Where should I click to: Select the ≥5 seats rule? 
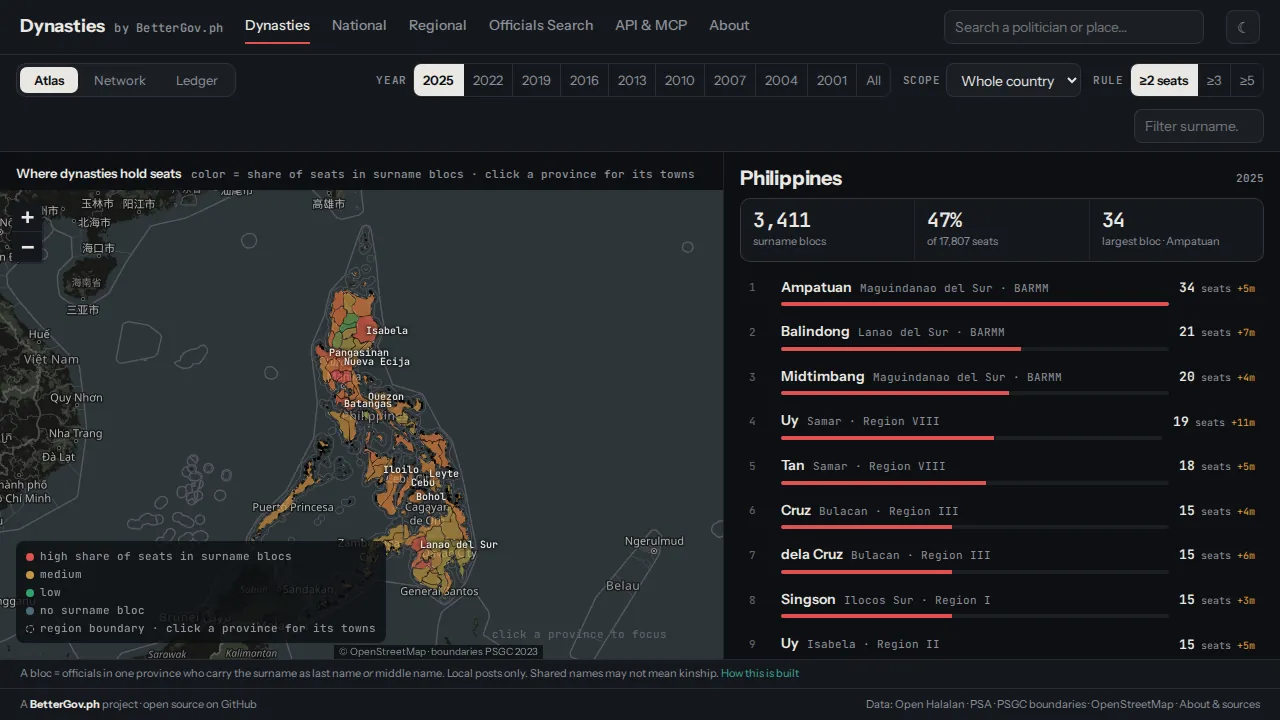[1247, 80]
